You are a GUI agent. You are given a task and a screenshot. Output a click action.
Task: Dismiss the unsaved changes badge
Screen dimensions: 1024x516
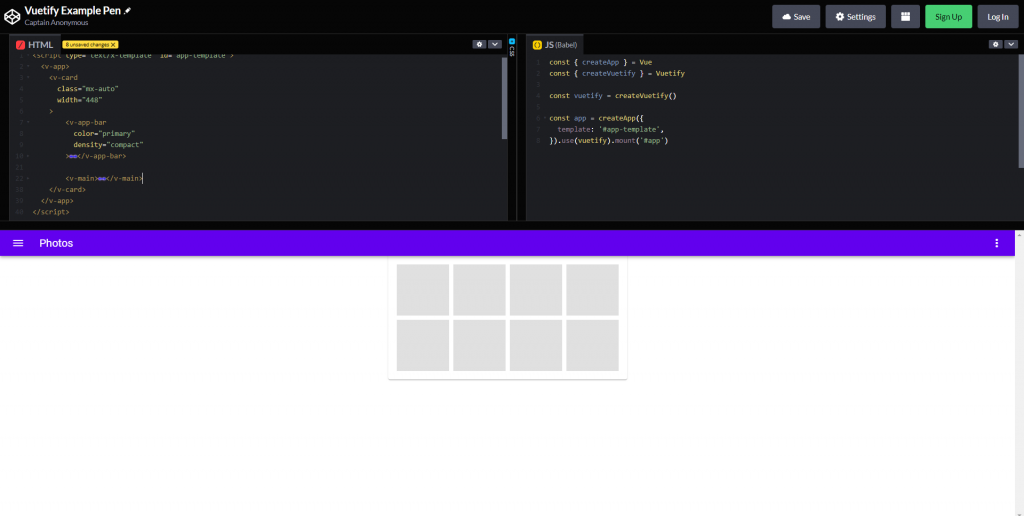tap(114, 44)
